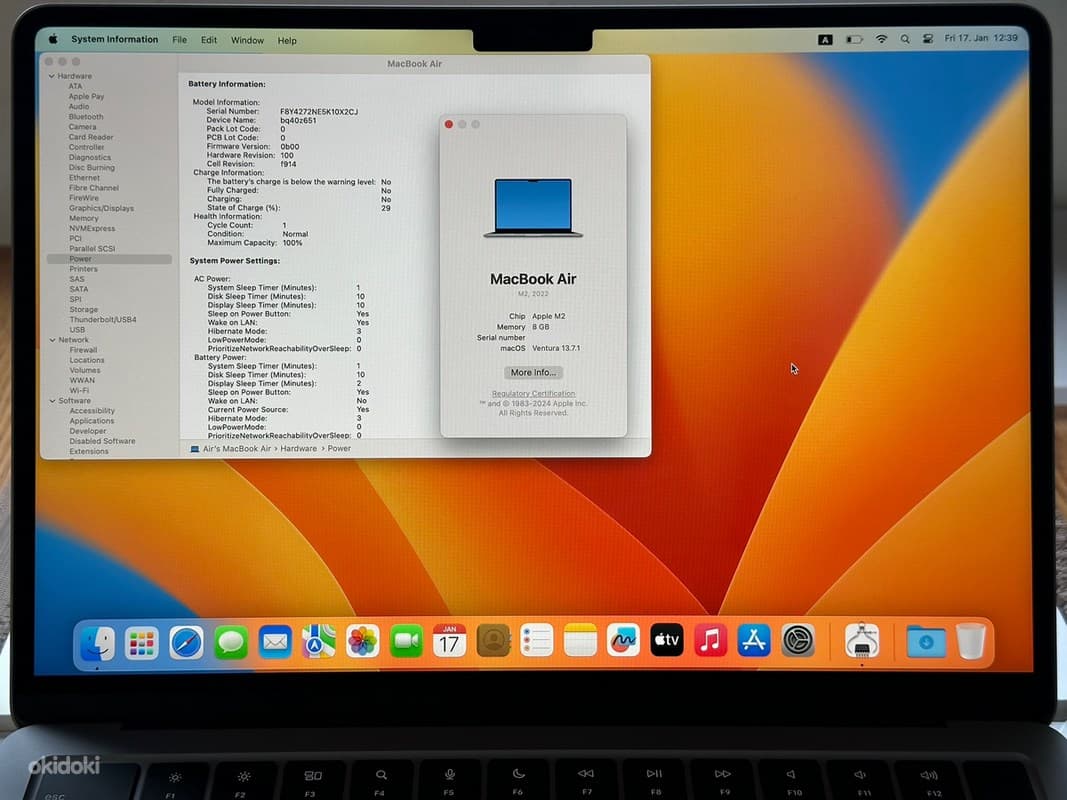Launch Maps from the Dock
This screenshot has height=800, width=1067.
[x=318, y=641]
